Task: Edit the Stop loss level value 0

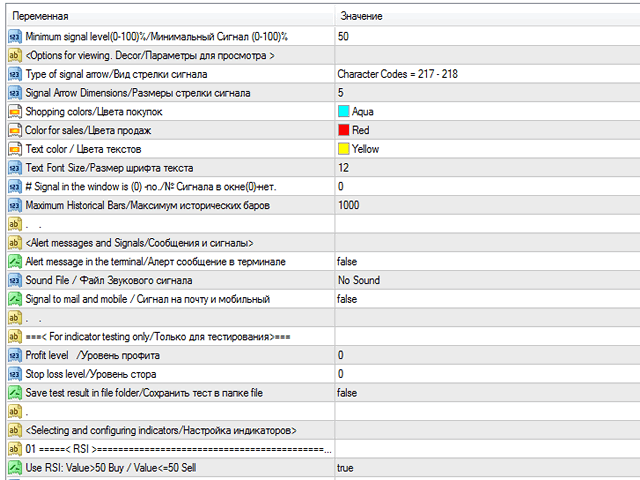Action: (341, 374)
